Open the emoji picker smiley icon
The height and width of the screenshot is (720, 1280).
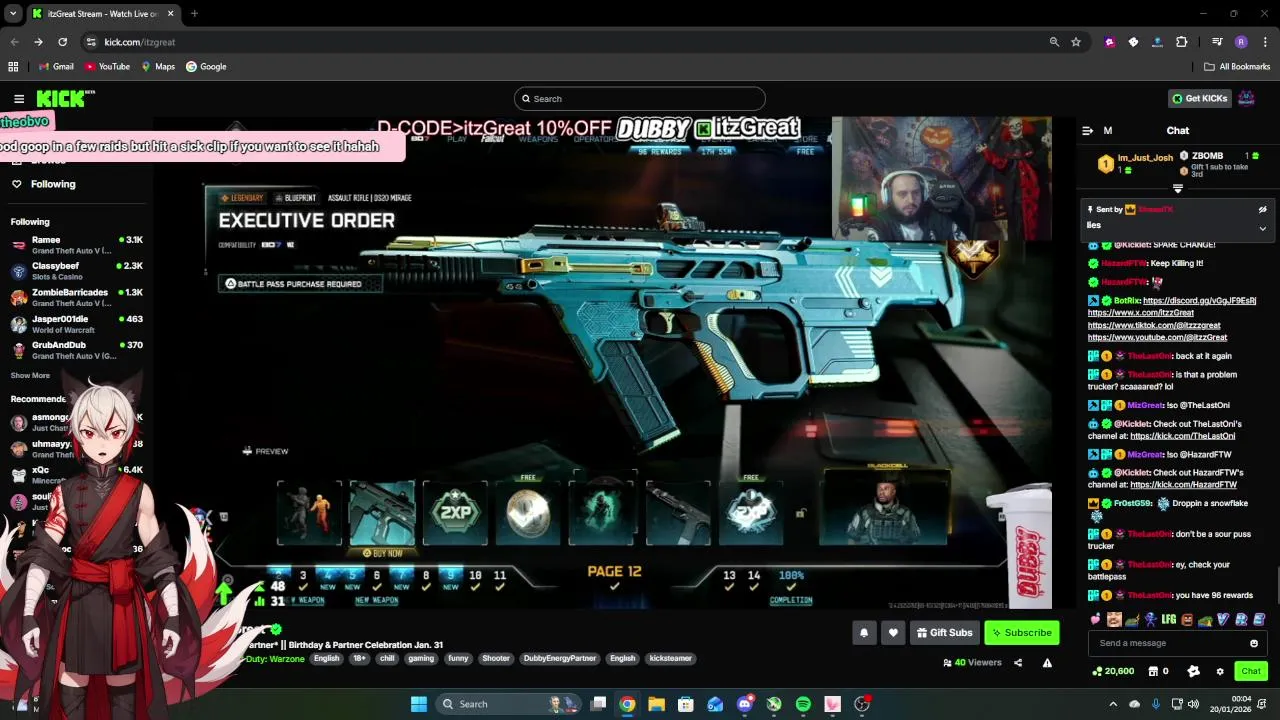[x=1254, y=643]
